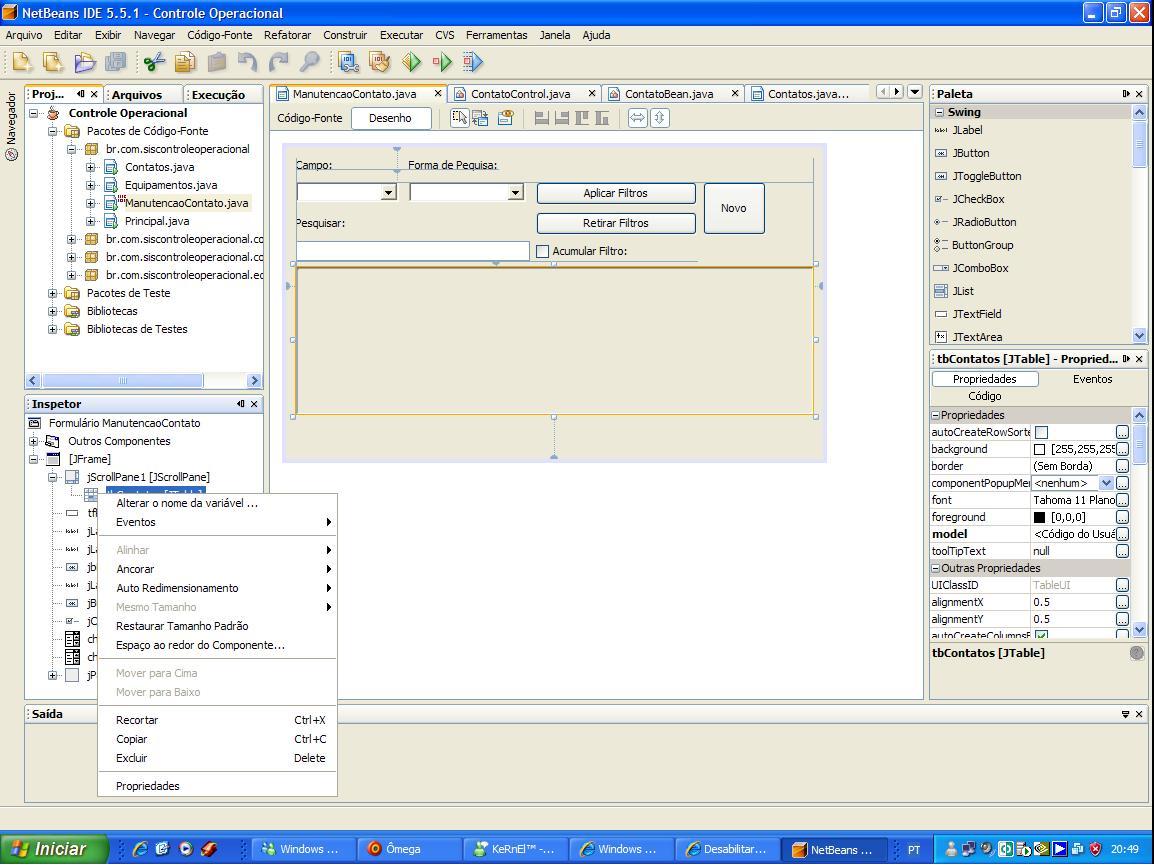Click the background property color swatch

[x=1040, y=449]
